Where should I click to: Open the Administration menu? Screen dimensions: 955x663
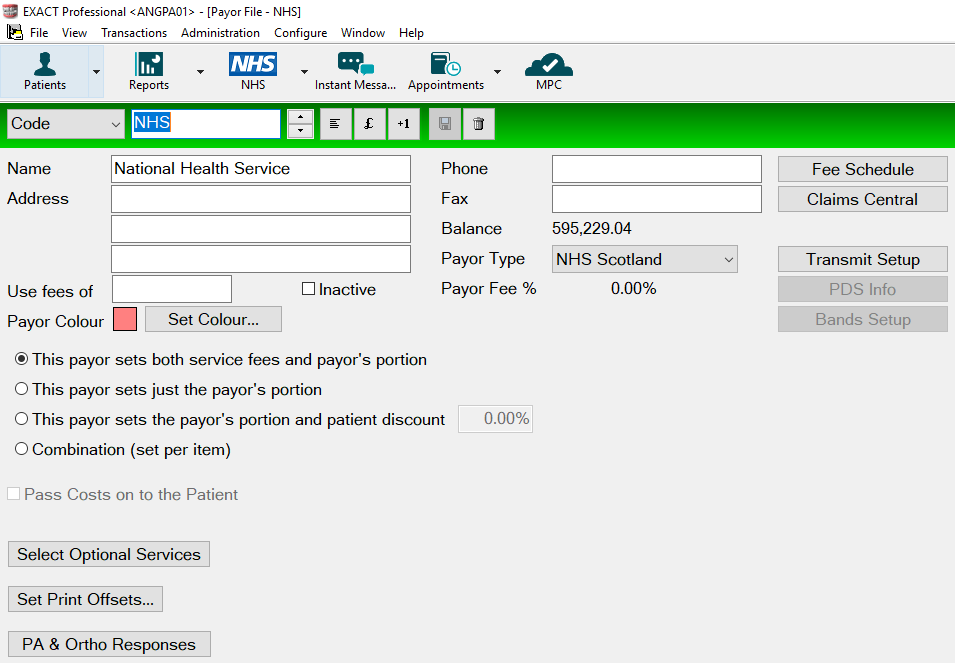[x=220, y=33]
